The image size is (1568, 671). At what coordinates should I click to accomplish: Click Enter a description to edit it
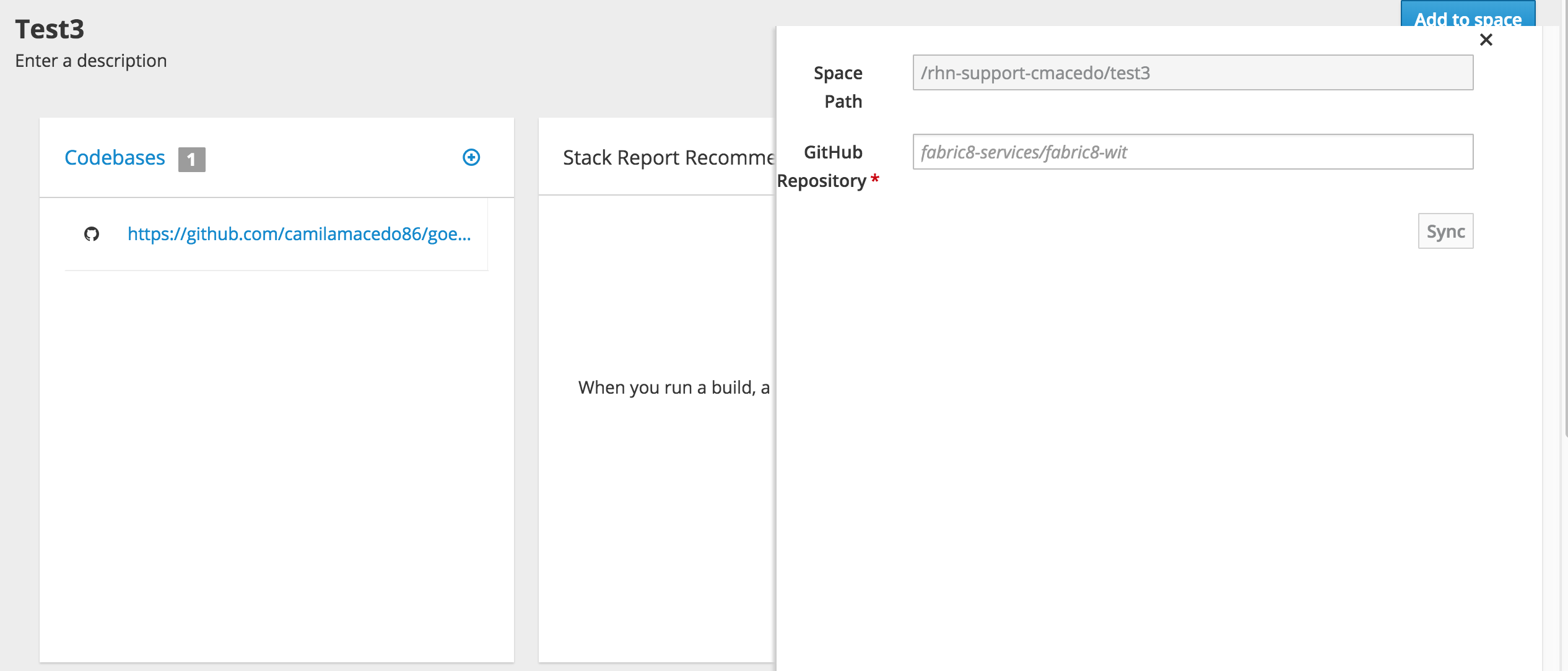pos(90,61)
